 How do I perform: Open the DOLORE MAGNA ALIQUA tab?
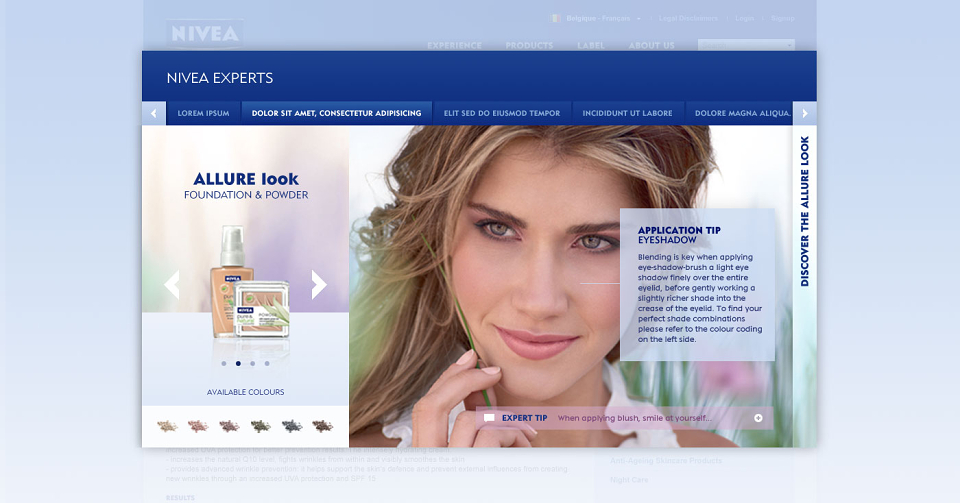pyautogui.click(x=739, y=113)
